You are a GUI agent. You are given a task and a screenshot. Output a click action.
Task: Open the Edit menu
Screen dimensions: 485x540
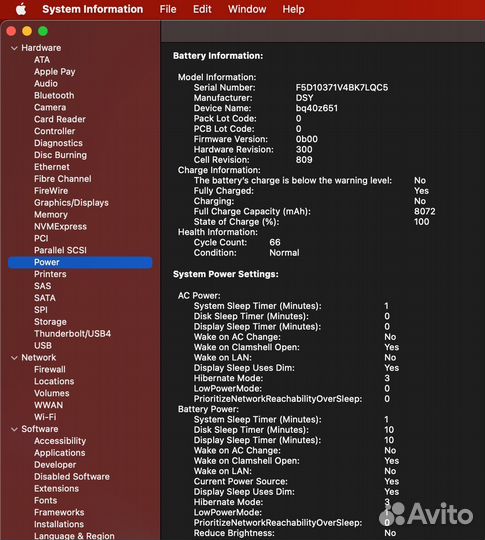click(202, 9)
